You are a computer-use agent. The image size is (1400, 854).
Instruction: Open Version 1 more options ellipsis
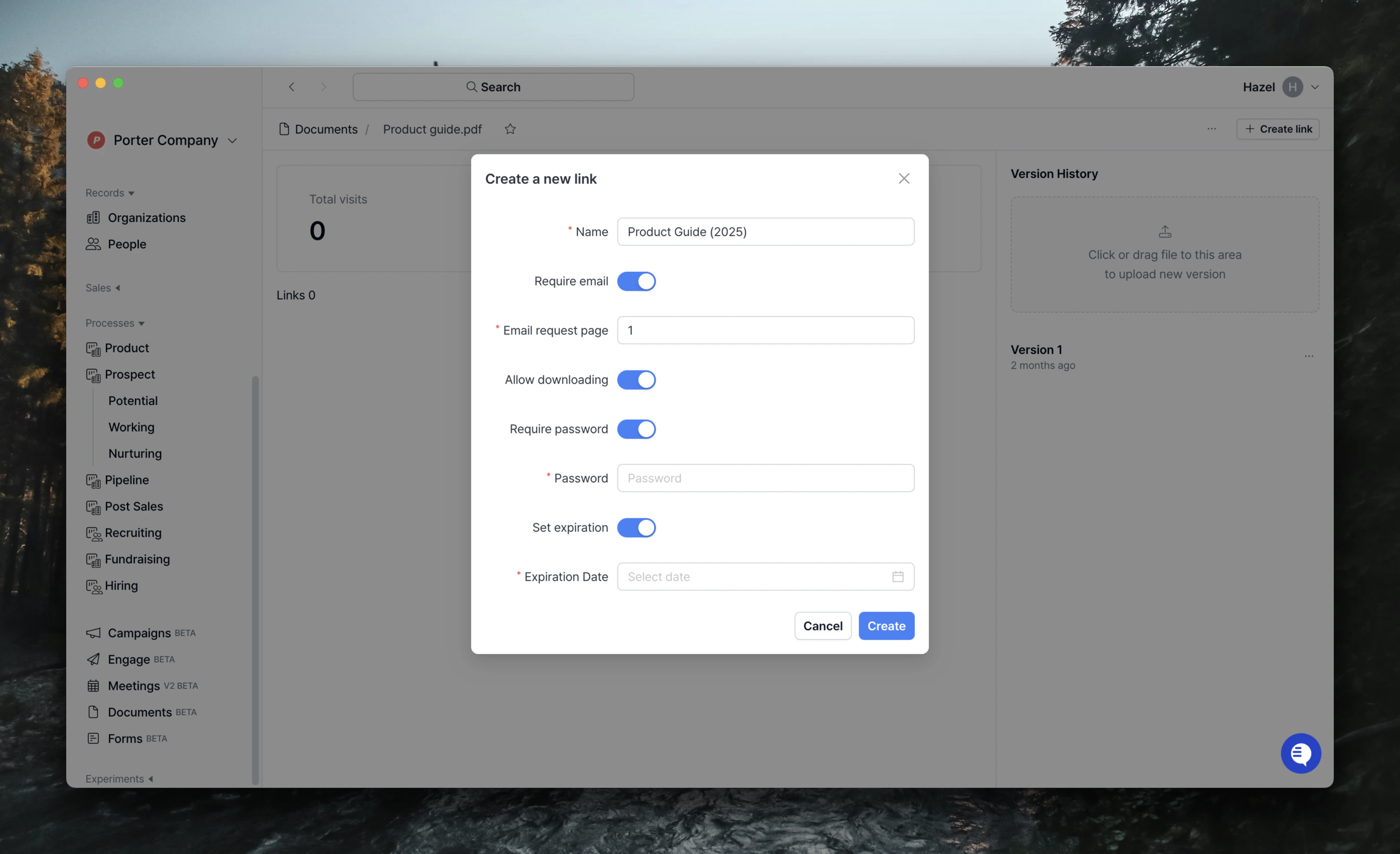(1308, 356)
